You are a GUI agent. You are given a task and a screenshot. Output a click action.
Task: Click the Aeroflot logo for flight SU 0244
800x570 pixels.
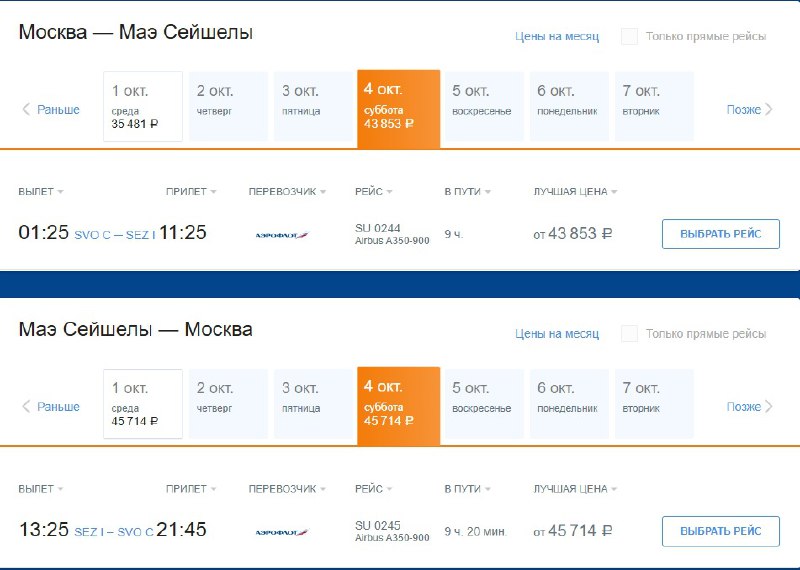[x=282, y=235]
